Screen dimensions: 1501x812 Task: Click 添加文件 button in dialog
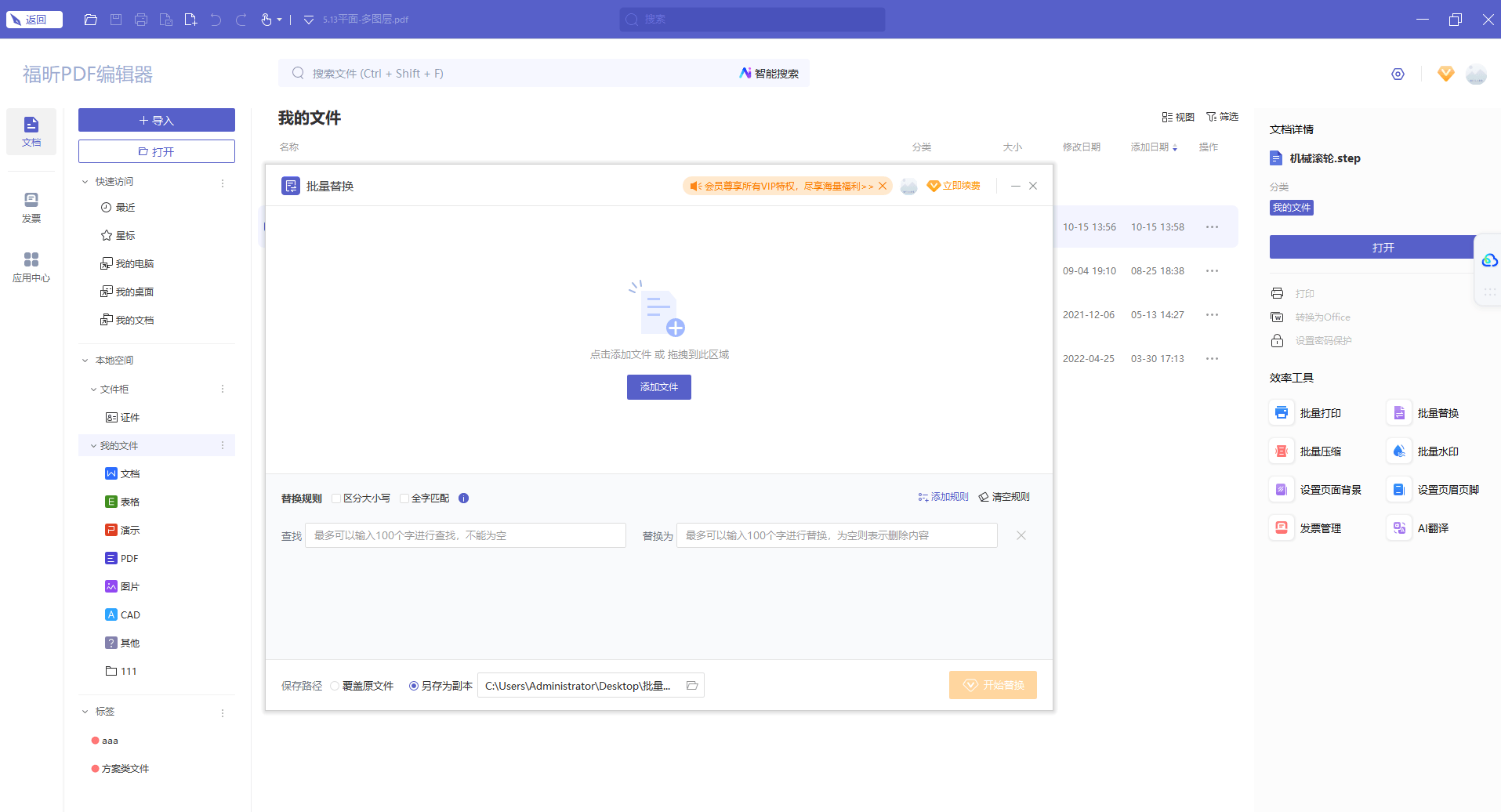[659, 387]
